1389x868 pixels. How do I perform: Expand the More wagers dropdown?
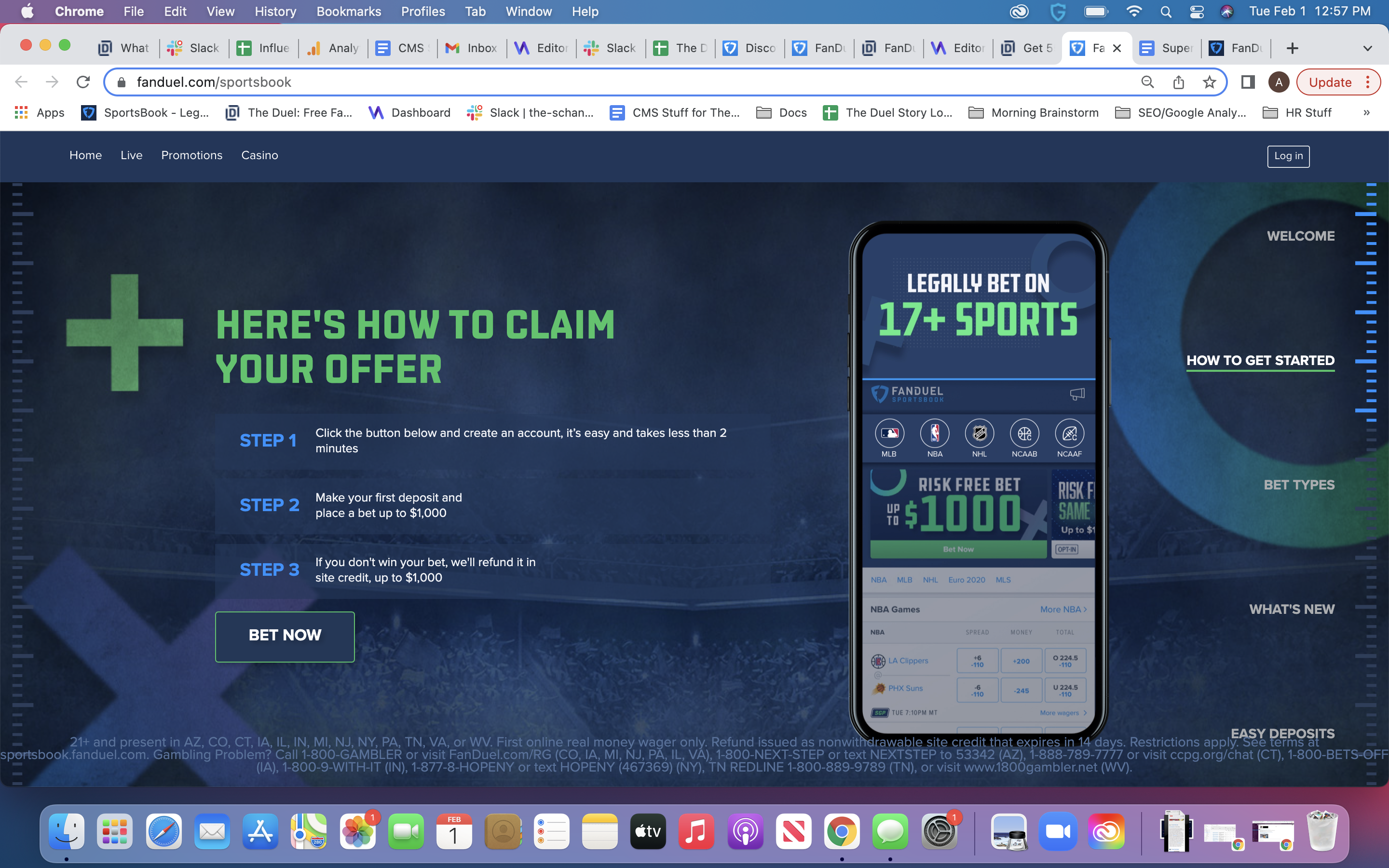coord(1062,712)
